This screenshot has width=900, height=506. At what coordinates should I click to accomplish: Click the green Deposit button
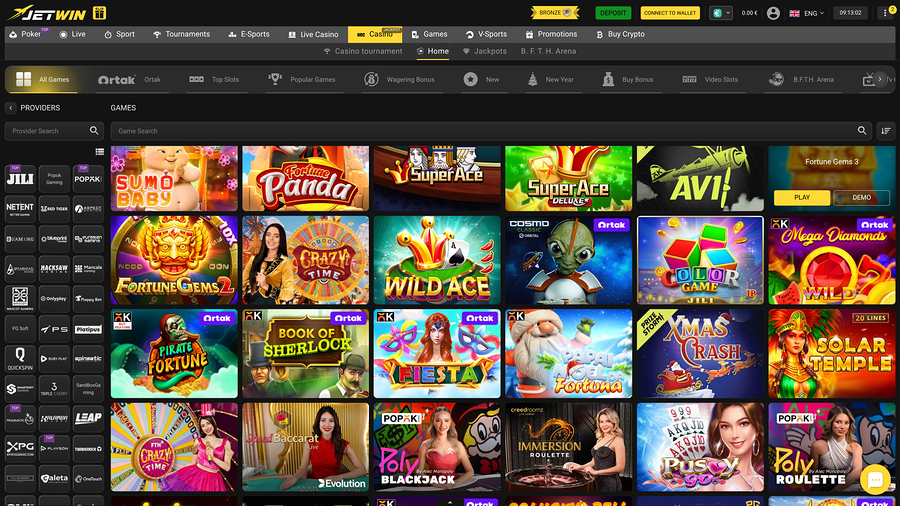(x=613, y=13)
